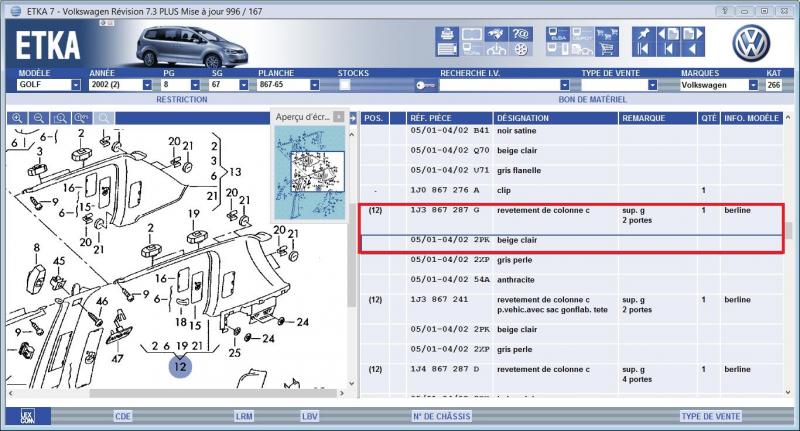Click N° DE CHÂSSIS in the bottom bar
Viewport: 800px width, 431px height.
pos(441,416)
